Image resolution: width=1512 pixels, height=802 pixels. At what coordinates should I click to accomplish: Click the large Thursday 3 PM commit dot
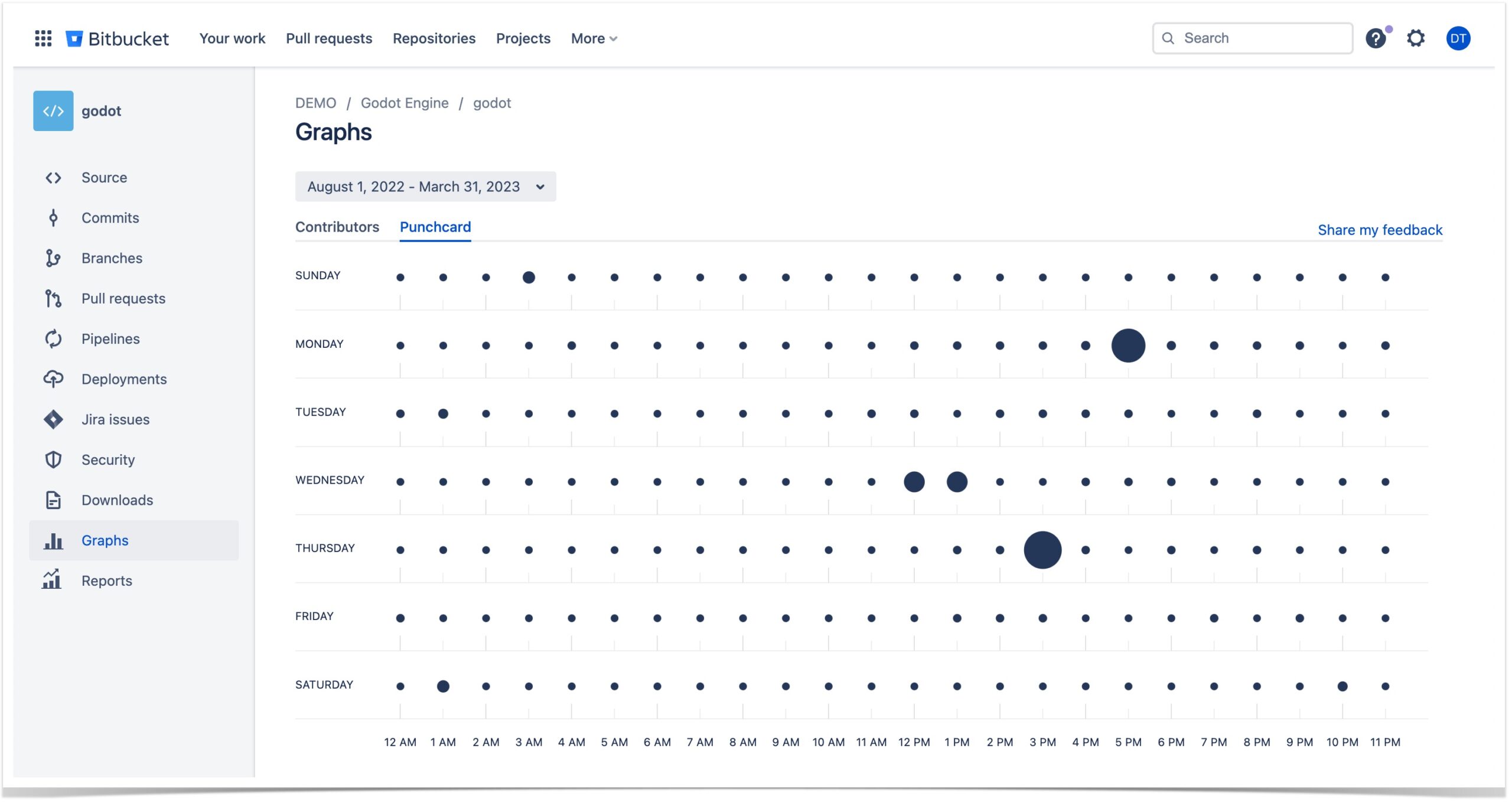tap(1042, 549)
